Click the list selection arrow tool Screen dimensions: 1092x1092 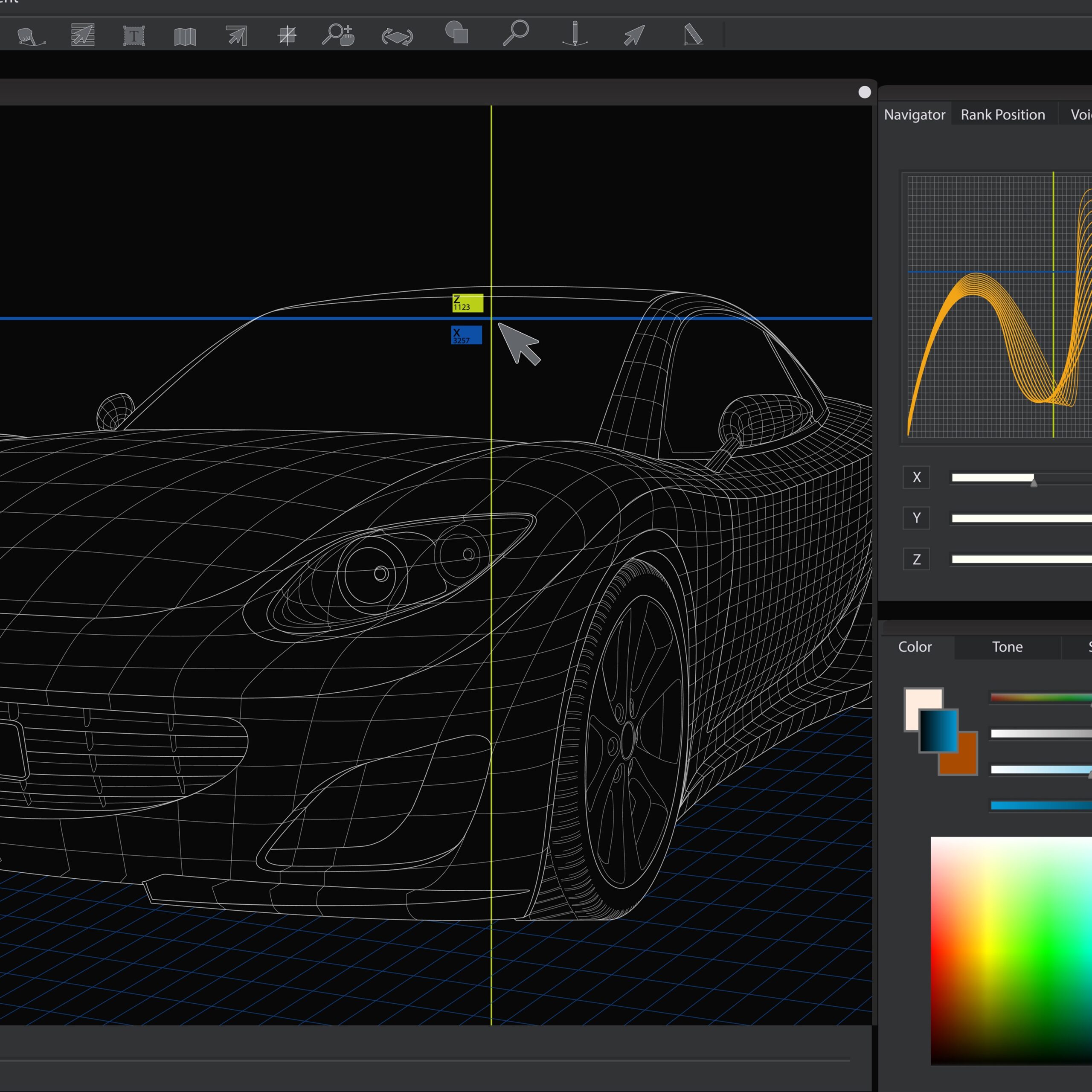[x=82, y=35]
